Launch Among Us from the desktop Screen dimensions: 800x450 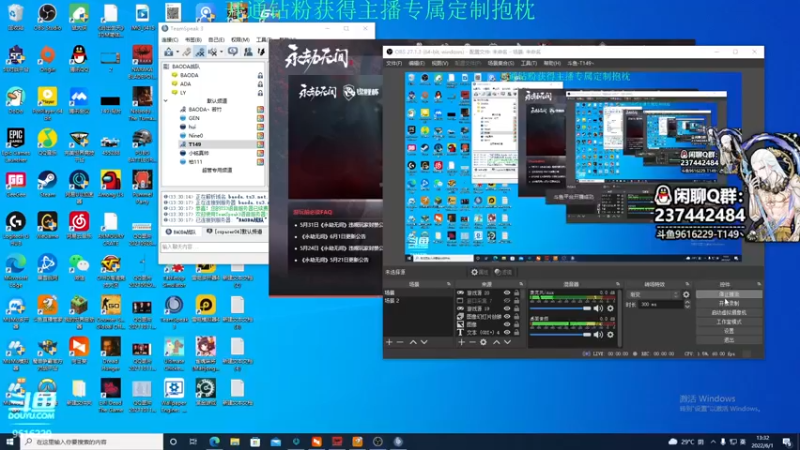pyautogui.click(x=111, y=184)
